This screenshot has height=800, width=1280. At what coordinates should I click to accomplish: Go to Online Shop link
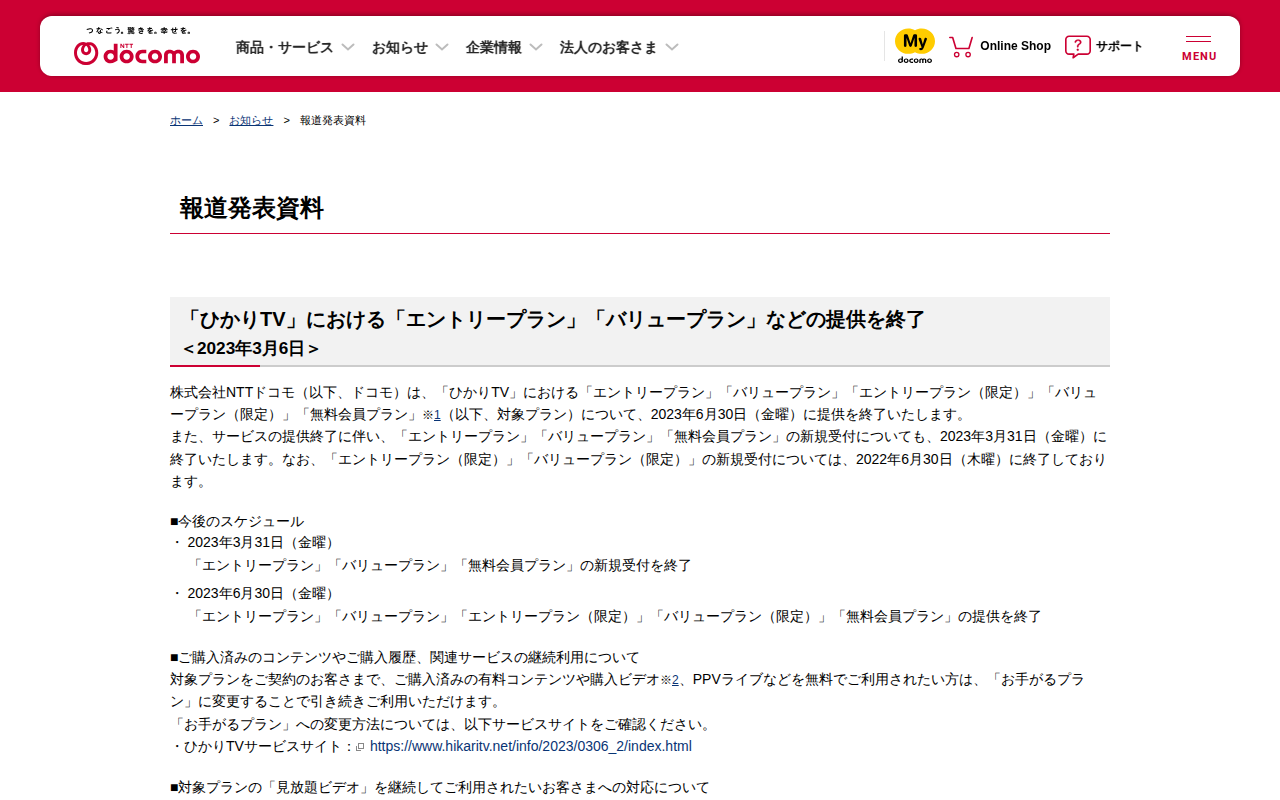point(1015,46)
